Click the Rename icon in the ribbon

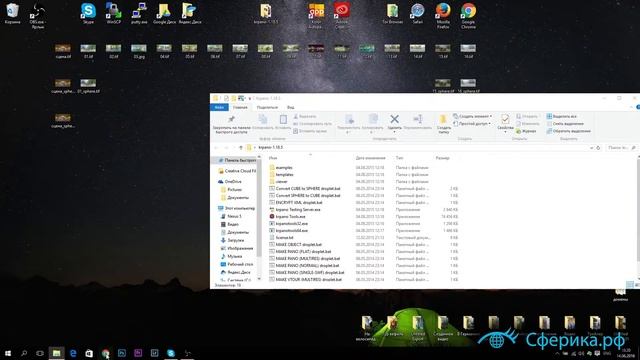click(417, 119)
